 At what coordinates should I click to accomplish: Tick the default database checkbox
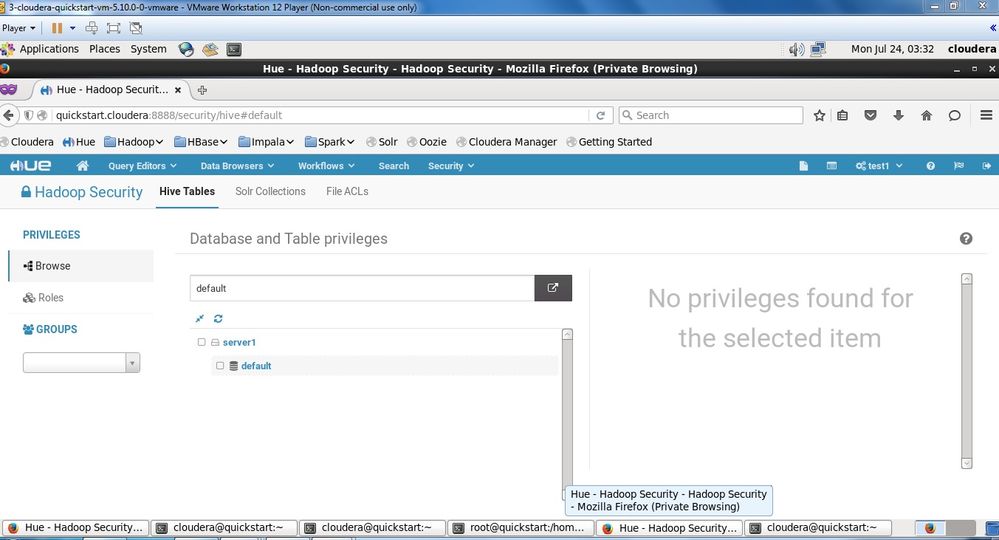pos(220,366)
